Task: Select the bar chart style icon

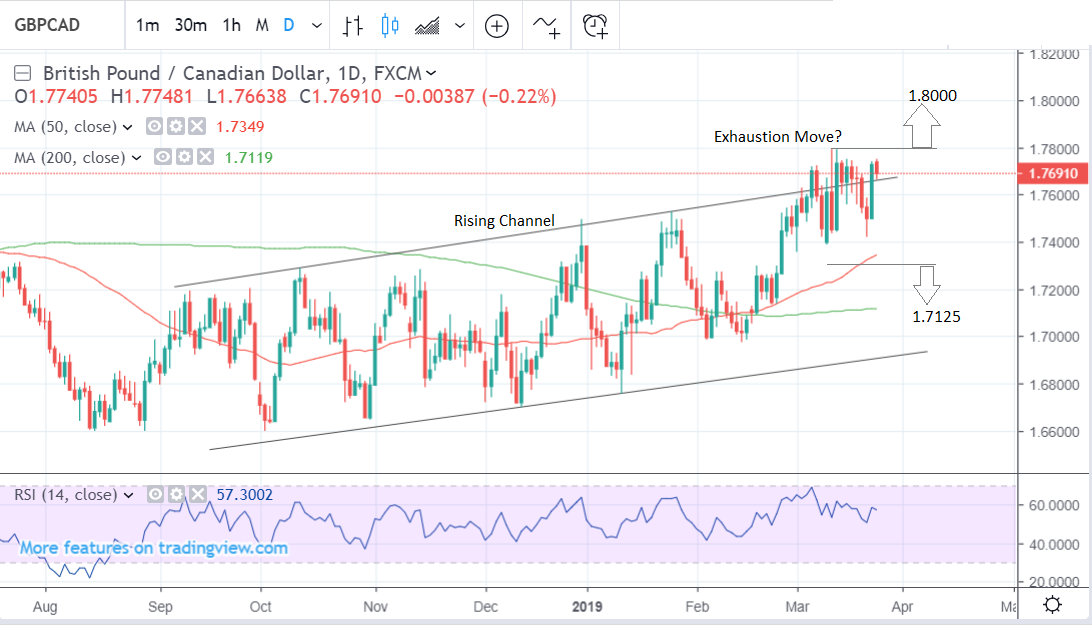Action: click(x=351, y=26)
